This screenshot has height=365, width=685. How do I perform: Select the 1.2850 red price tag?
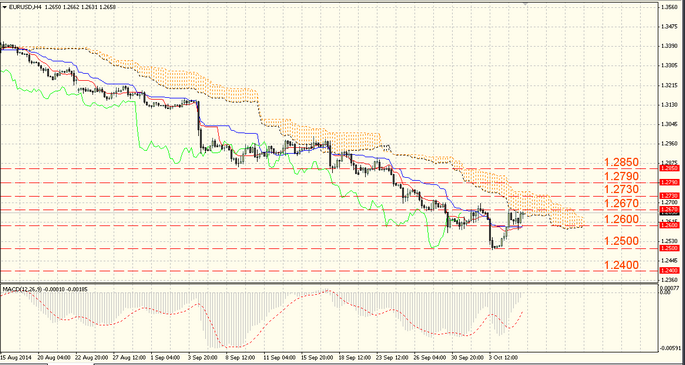coord(669,168)
